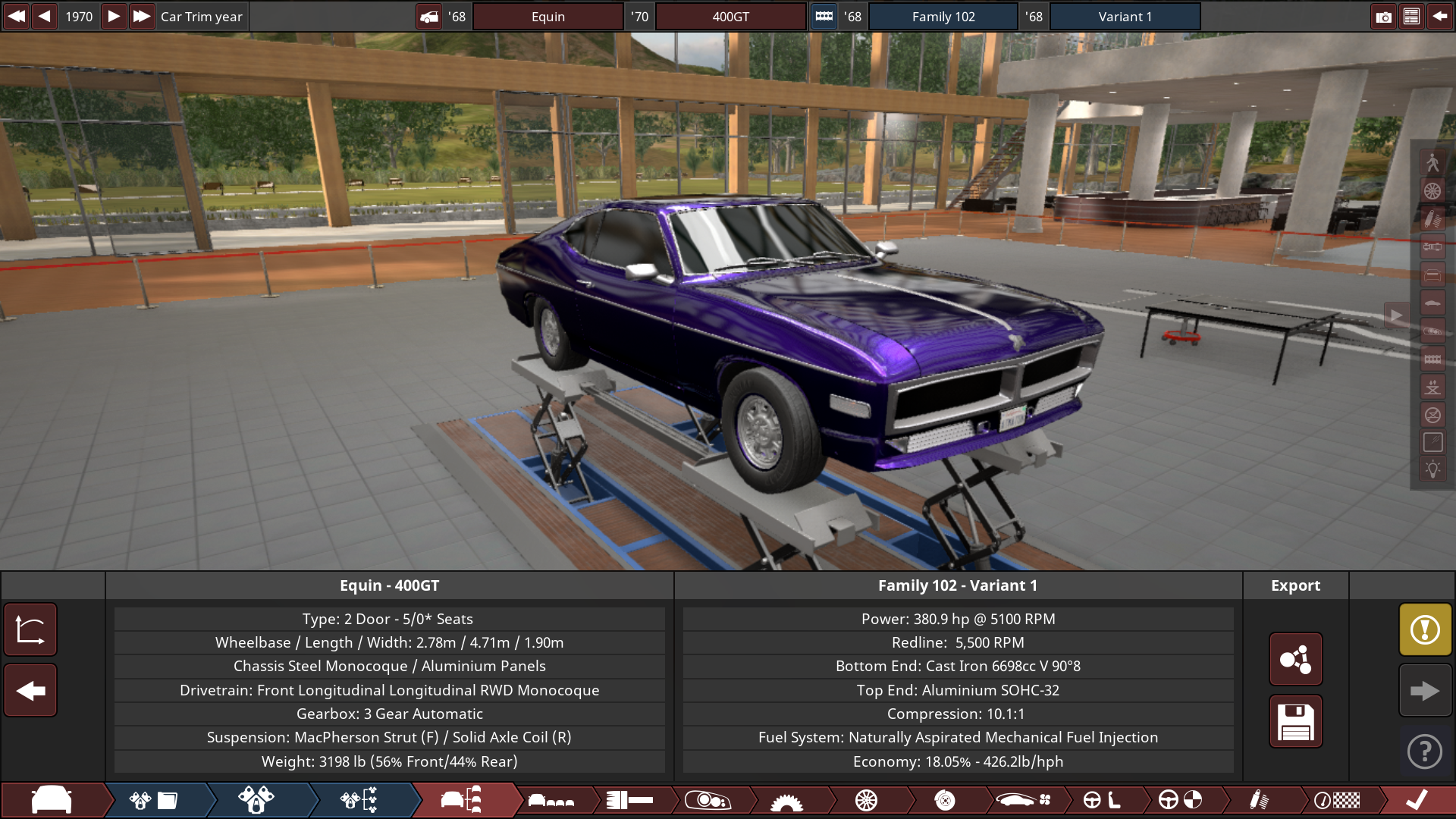1456x819 pixels.
Task: Toggle the lighting bulb view option
Action: [1432, 469]
